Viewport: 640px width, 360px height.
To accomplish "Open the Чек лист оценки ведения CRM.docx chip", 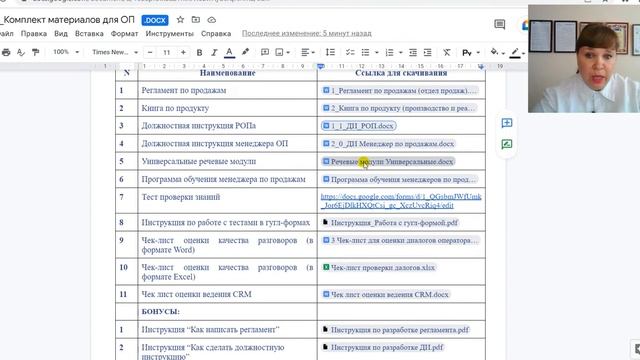I will pyautogui.click(x=386, y=294).
